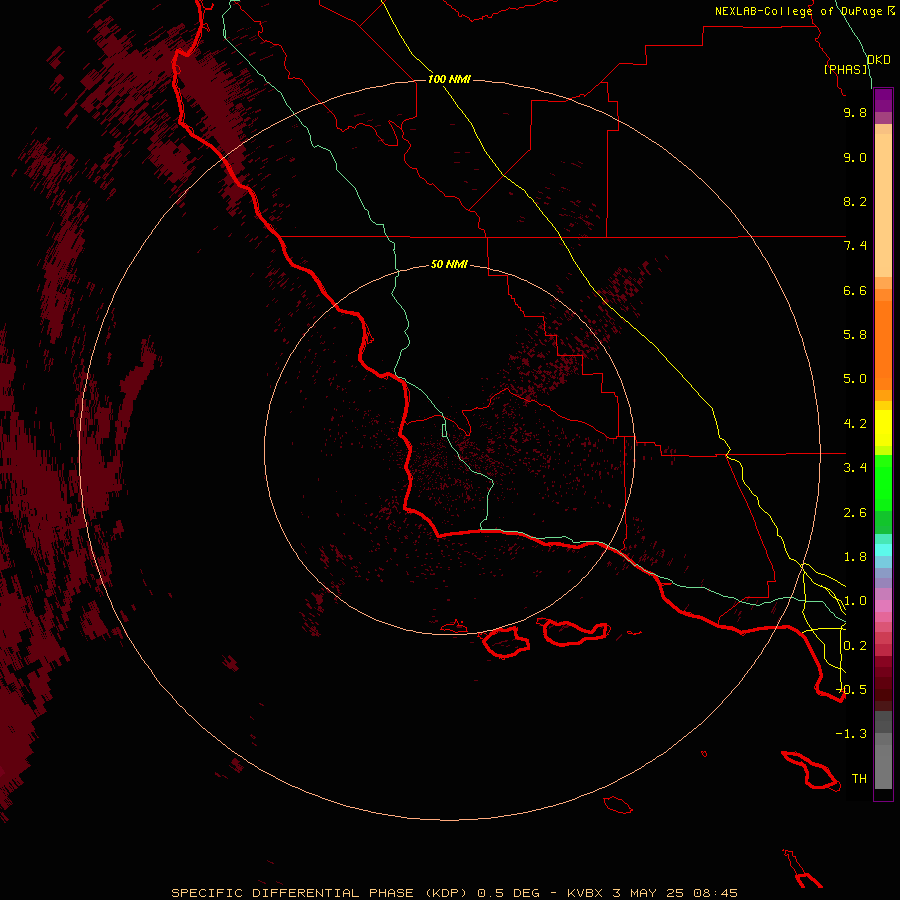Click the cyan band of the color bar
The height and width of the screenshot is (900, 900).
coord(883,549)
